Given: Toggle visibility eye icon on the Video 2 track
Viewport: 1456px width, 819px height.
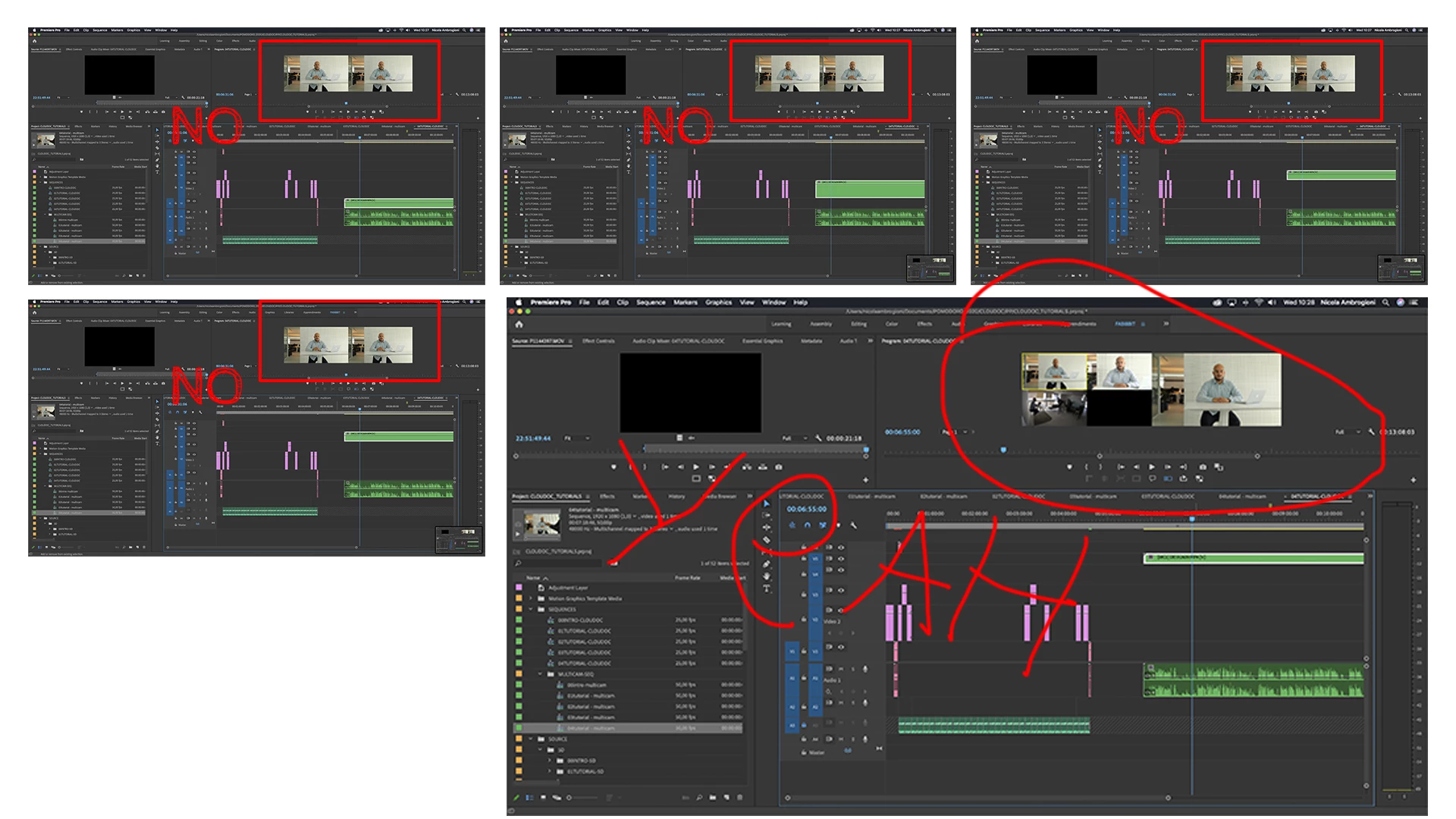Looking at the screenshot, I should pos(840,610).
